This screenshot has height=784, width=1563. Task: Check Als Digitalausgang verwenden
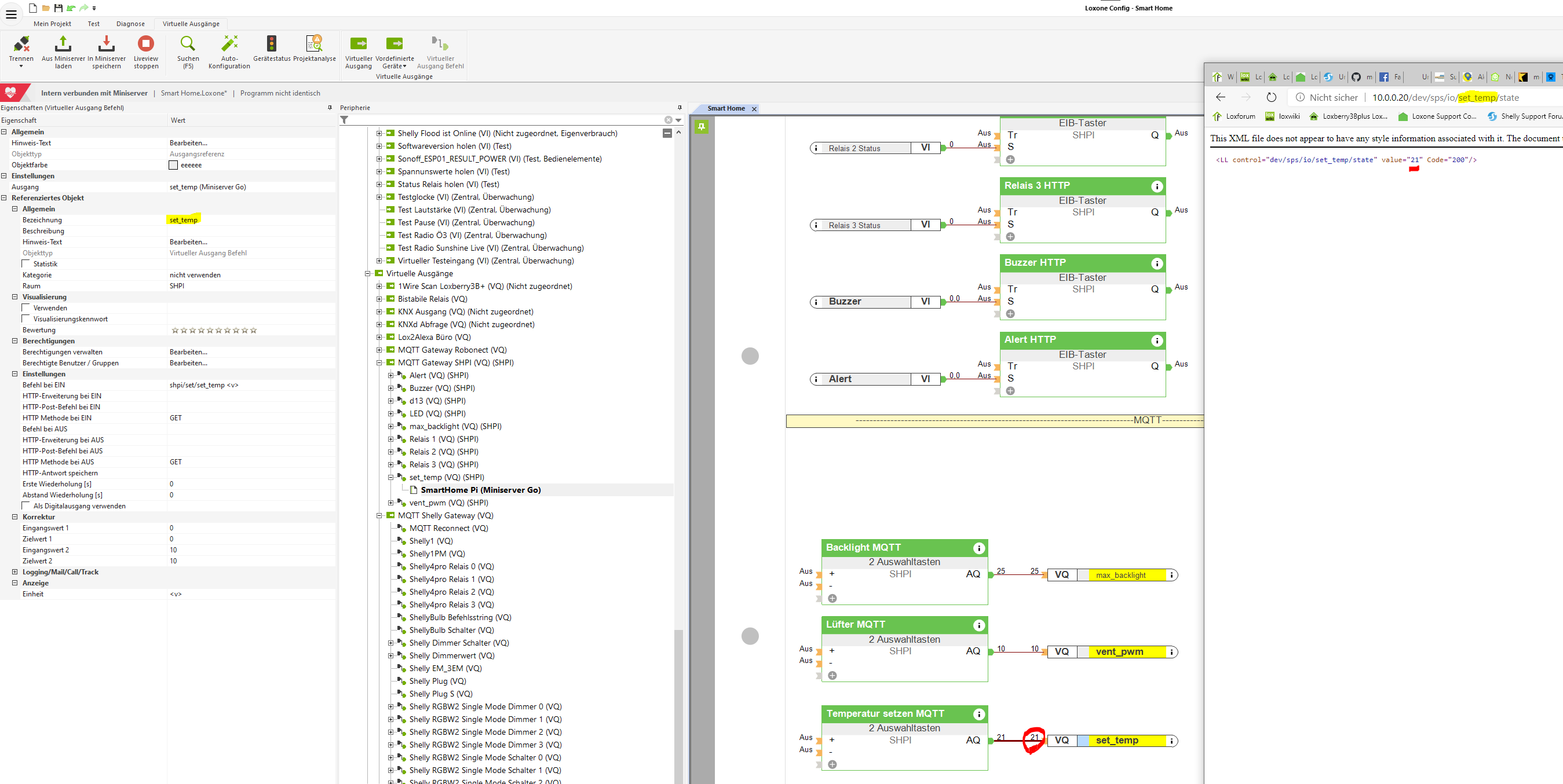click(26, 505)
